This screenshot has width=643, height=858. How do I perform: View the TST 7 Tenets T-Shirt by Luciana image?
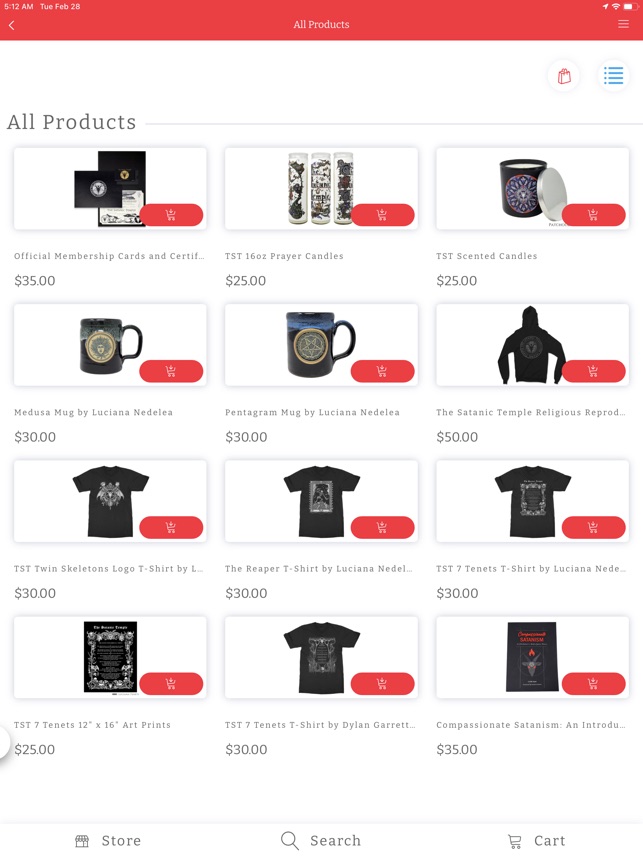[532, 501]
